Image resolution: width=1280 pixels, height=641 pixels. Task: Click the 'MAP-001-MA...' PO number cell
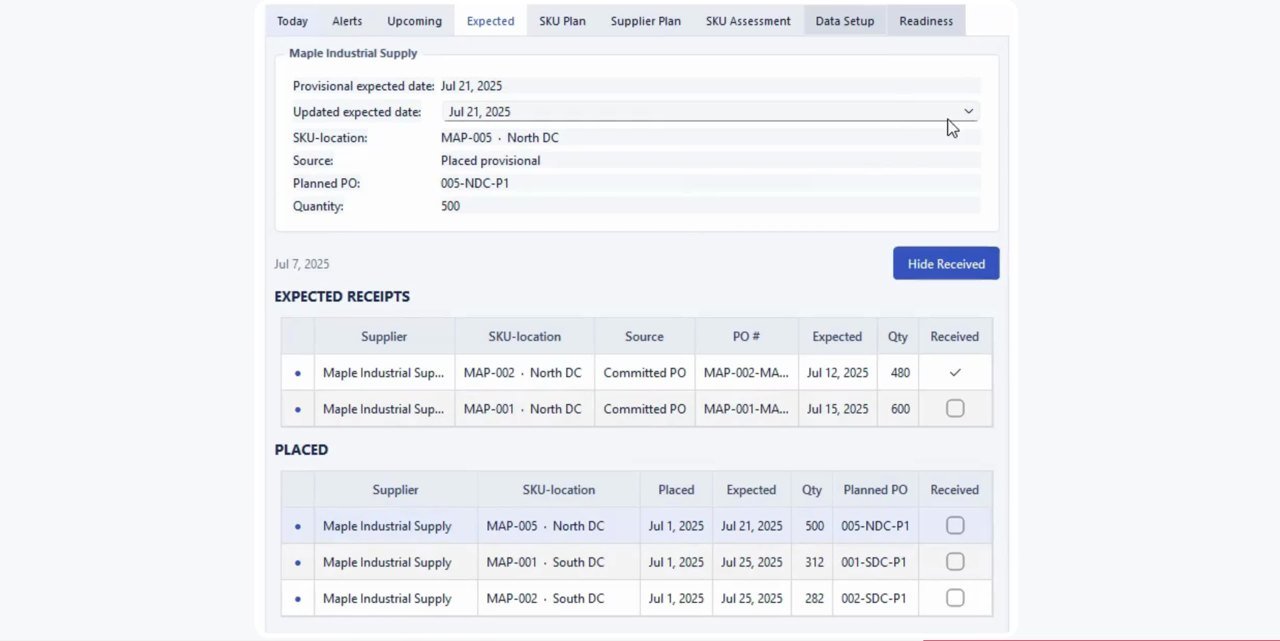coord(746,409)
